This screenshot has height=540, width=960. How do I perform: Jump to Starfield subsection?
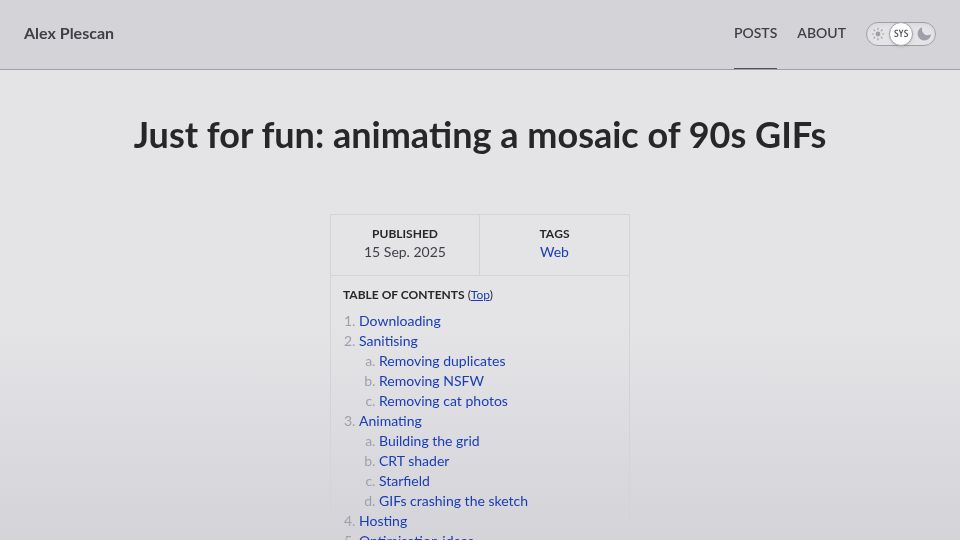(x=404, y=481)
